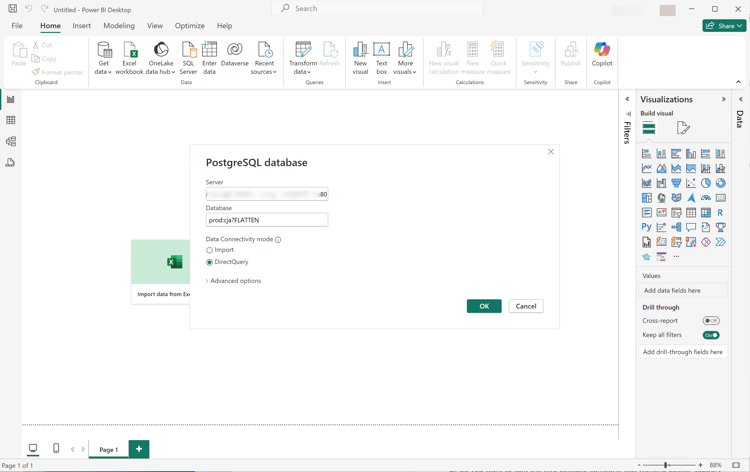
Task: Select the Gauge visual
Action: click(706, 198)
